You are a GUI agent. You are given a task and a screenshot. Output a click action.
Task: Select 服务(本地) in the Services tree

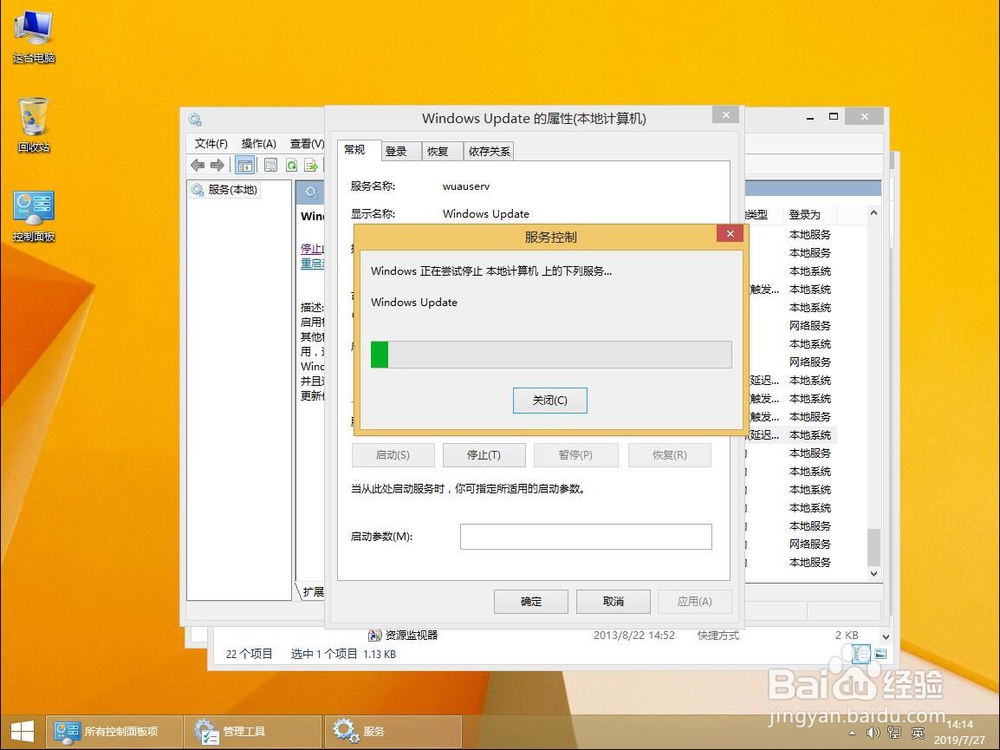[225, 189]
